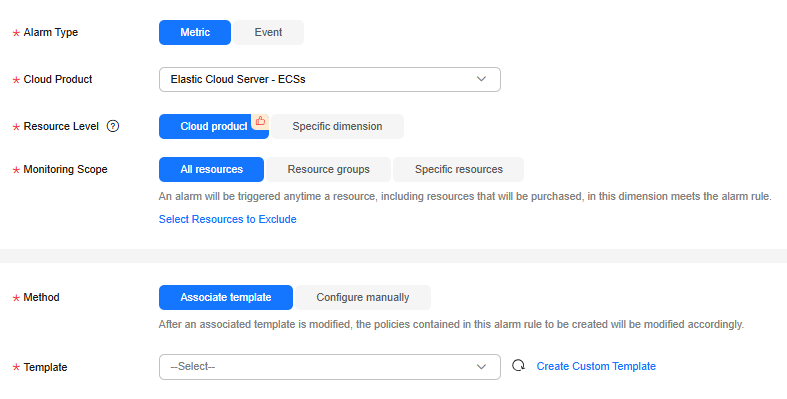Open the Elastic Cloud Server - ECSs dropdown
The image size is (787, 399).
pyautogui.click(x=330, y=79)
